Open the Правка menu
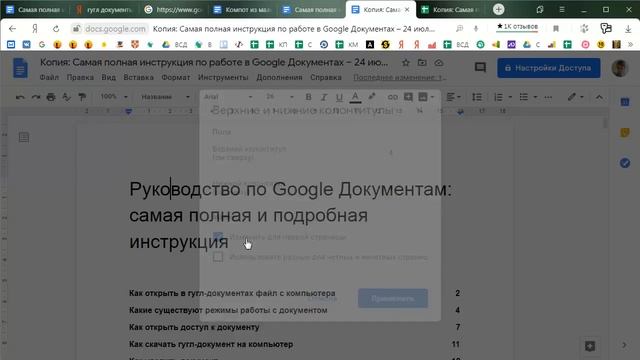 (80, 78)
